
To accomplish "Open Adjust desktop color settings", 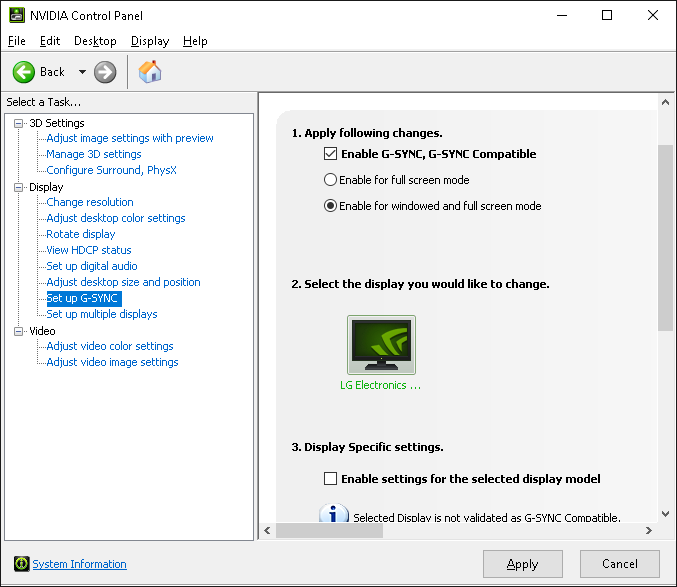I will (x=116, y=218).
